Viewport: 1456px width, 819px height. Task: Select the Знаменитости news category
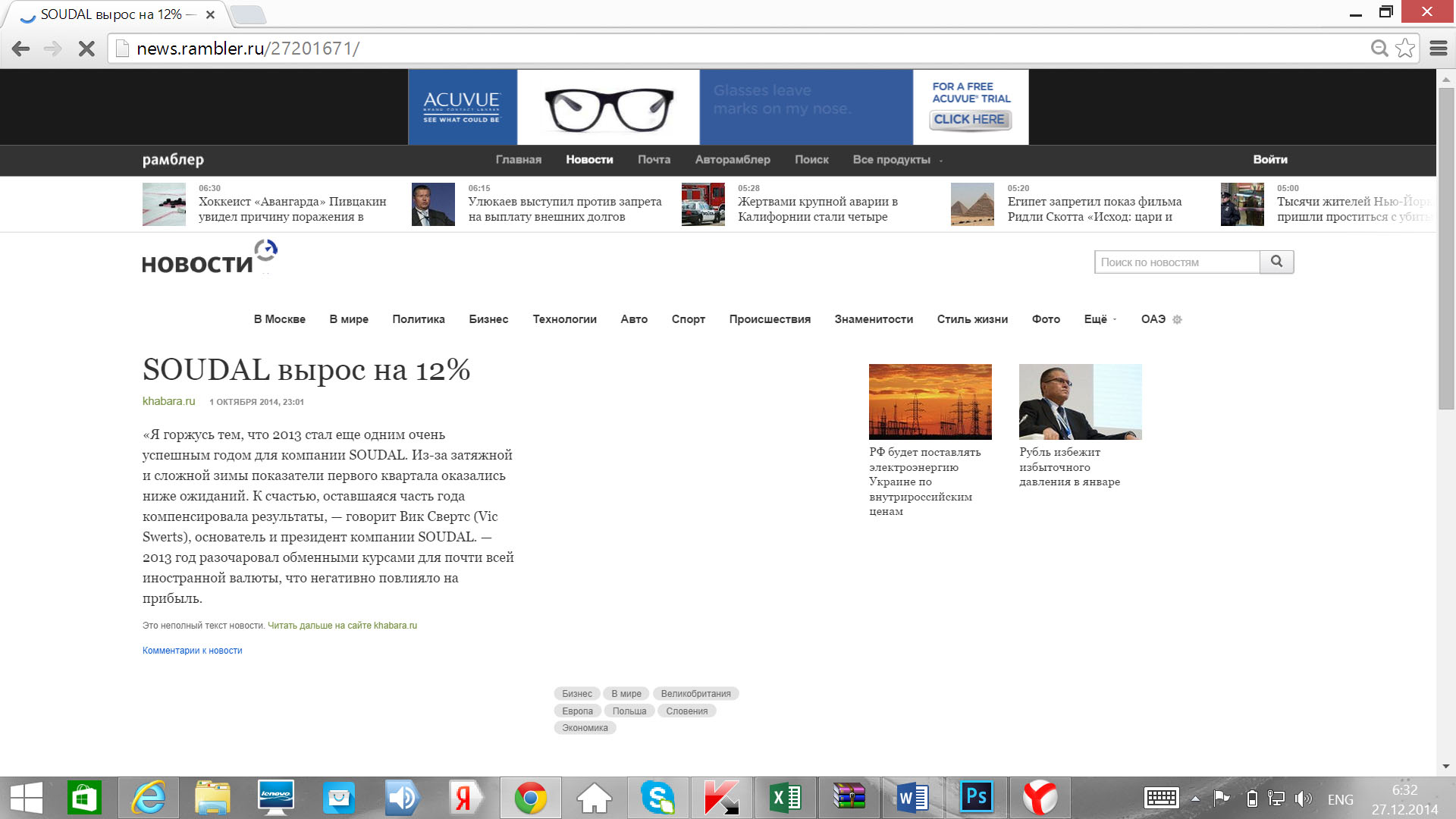(x=874, y=319)
